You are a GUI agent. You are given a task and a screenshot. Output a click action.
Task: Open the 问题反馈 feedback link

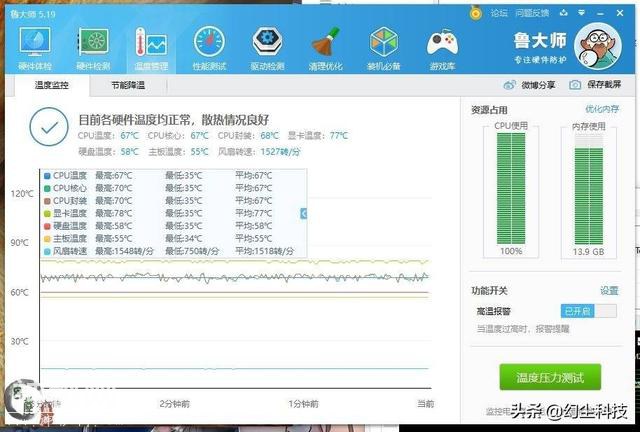(532, 13)
